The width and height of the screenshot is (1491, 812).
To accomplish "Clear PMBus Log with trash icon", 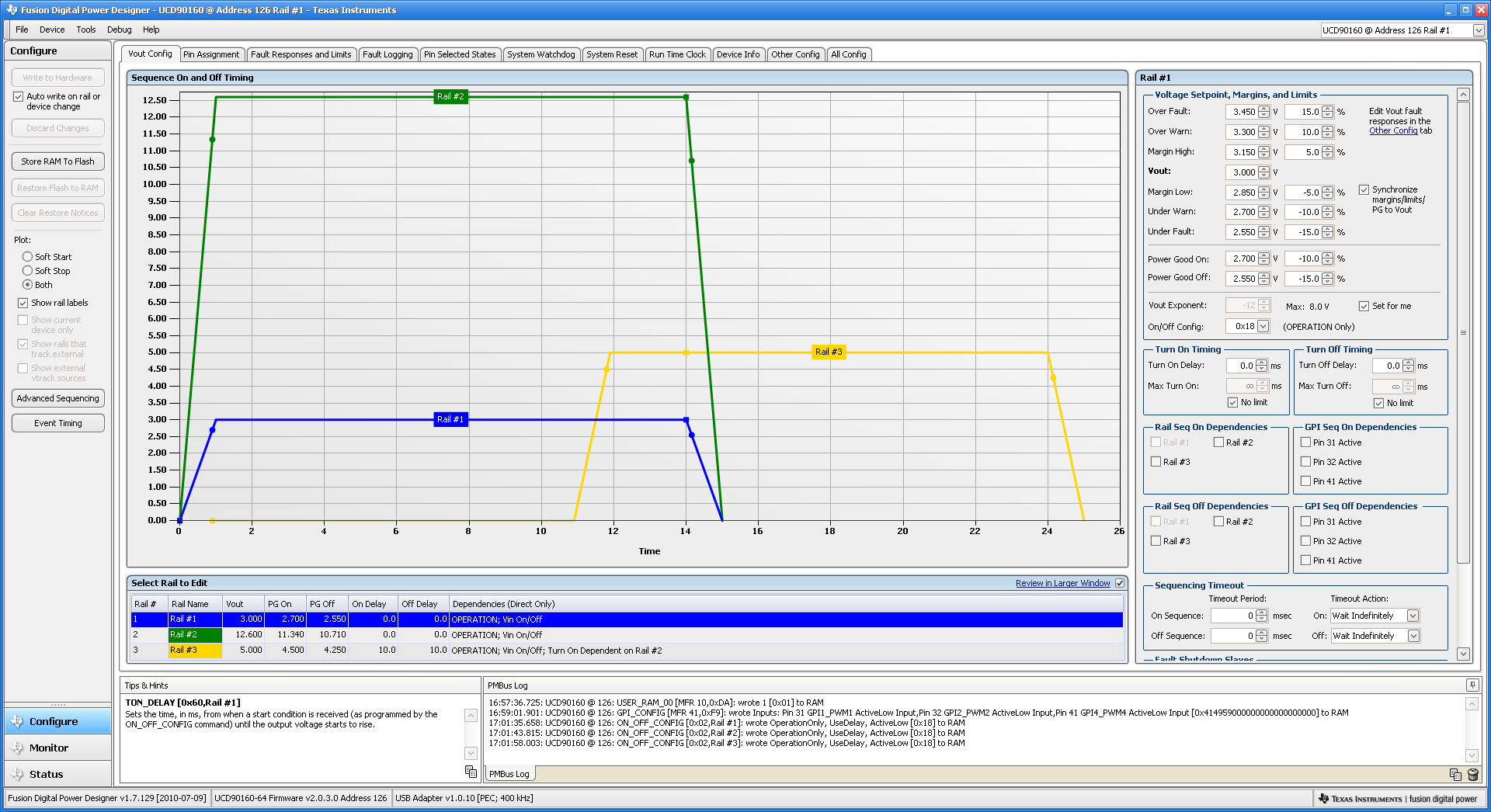I will click(1472, 774).
